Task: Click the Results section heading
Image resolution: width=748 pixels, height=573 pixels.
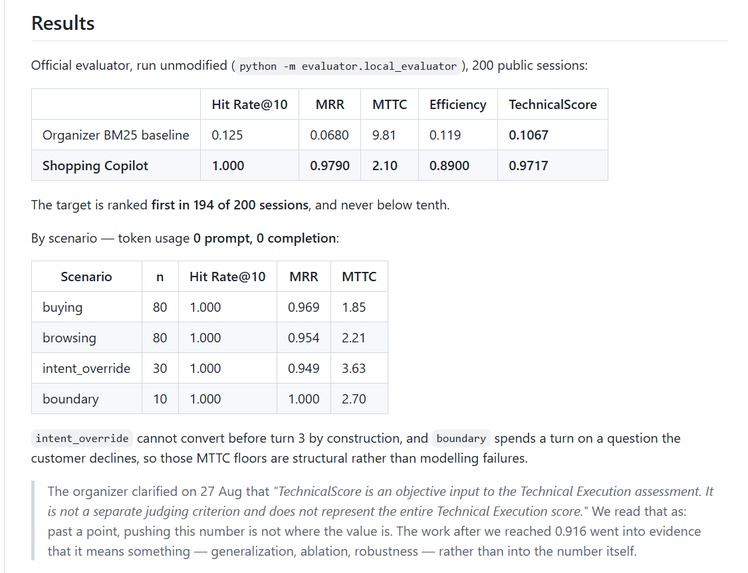Action: click(63, 23)
